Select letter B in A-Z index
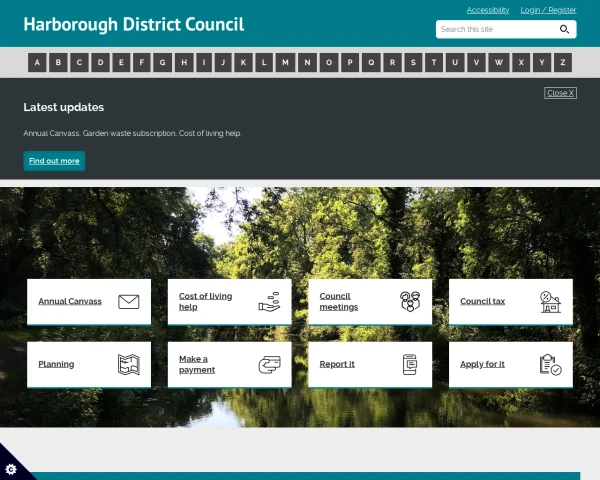The image size is (600, 480). [x=58, y=62]
